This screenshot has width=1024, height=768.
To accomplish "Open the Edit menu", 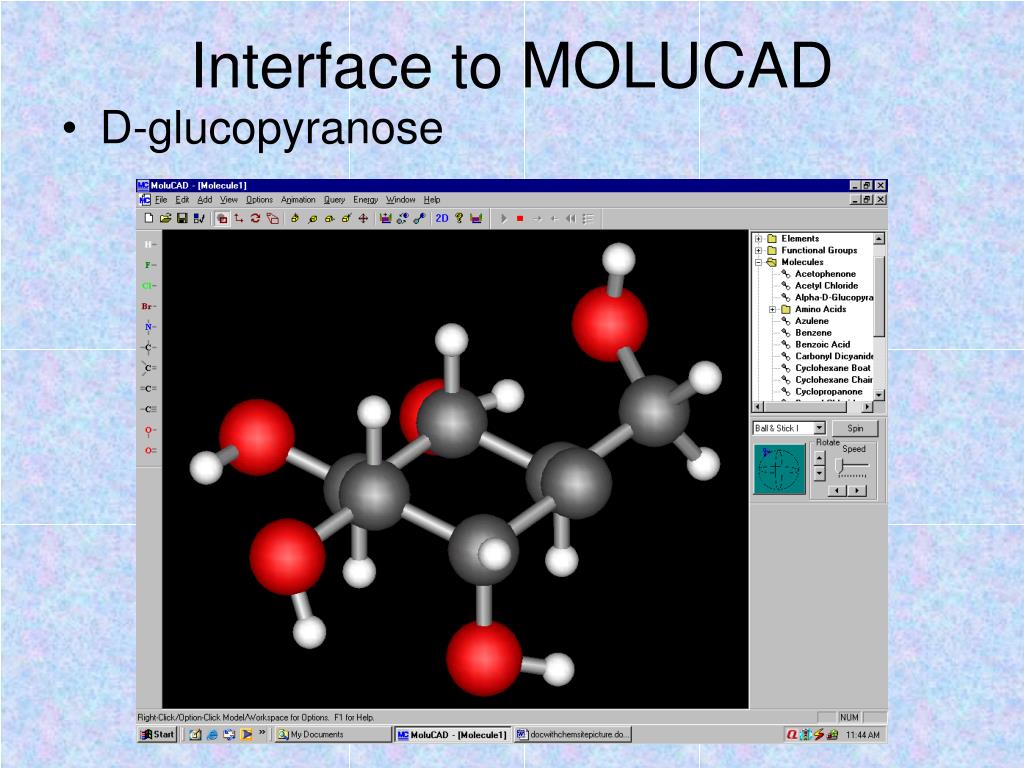I will coord(182,200).
